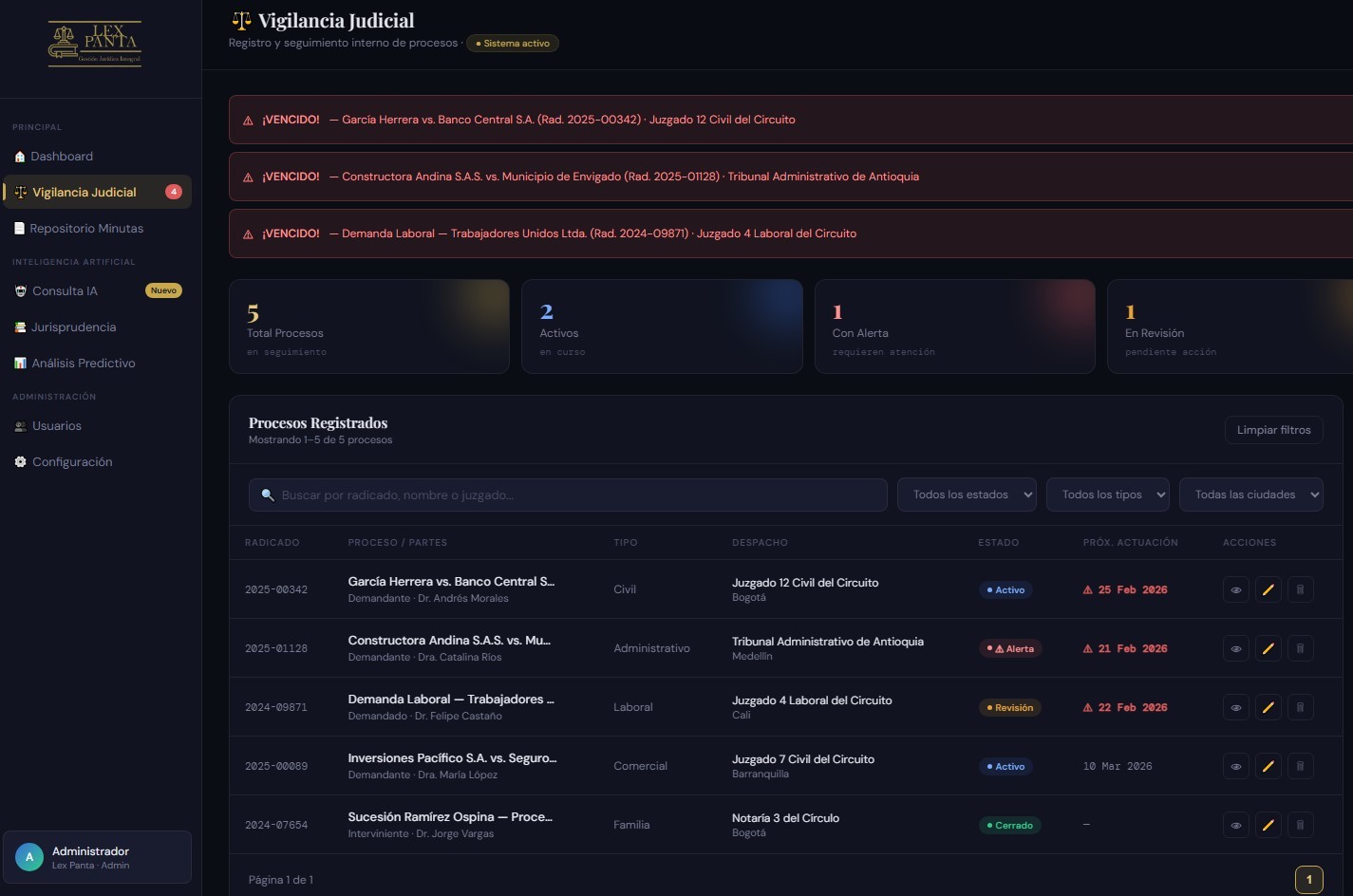Click the Revisión status badge
The image size is (1353, 896).
(x=1009, y=707)
